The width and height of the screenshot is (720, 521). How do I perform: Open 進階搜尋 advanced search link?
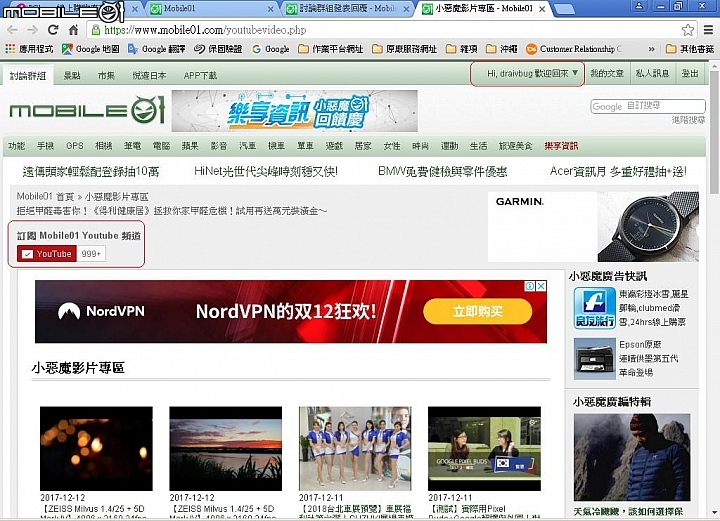[688, 120]
